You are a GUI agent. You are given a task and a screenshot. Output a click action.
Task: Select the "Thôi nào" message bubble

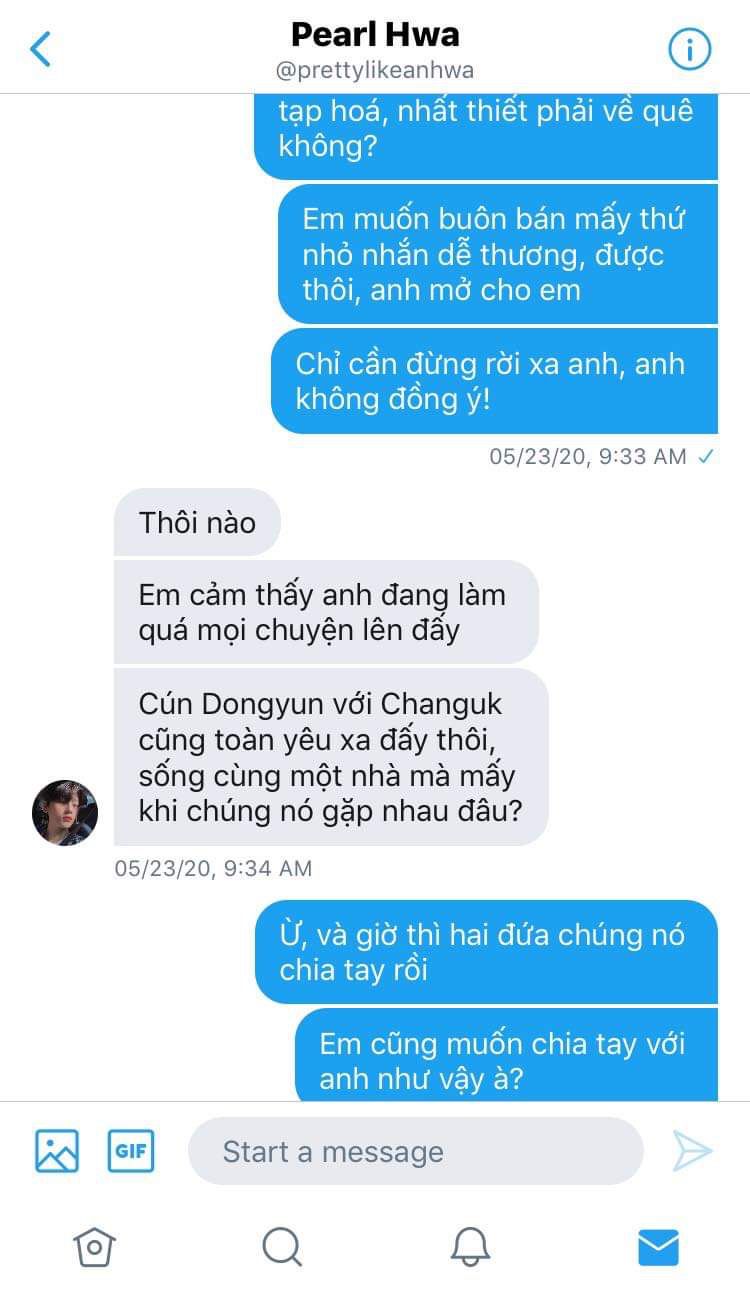(x=197, y=522)
